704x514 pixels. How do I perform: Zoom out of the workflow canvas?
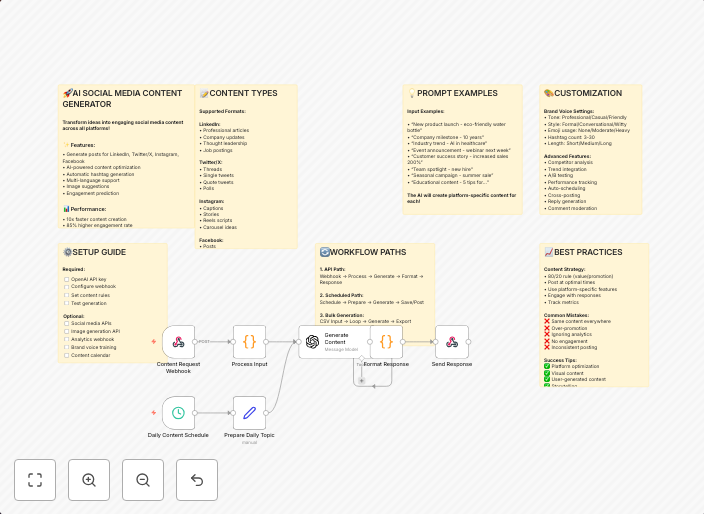(143, 480)
